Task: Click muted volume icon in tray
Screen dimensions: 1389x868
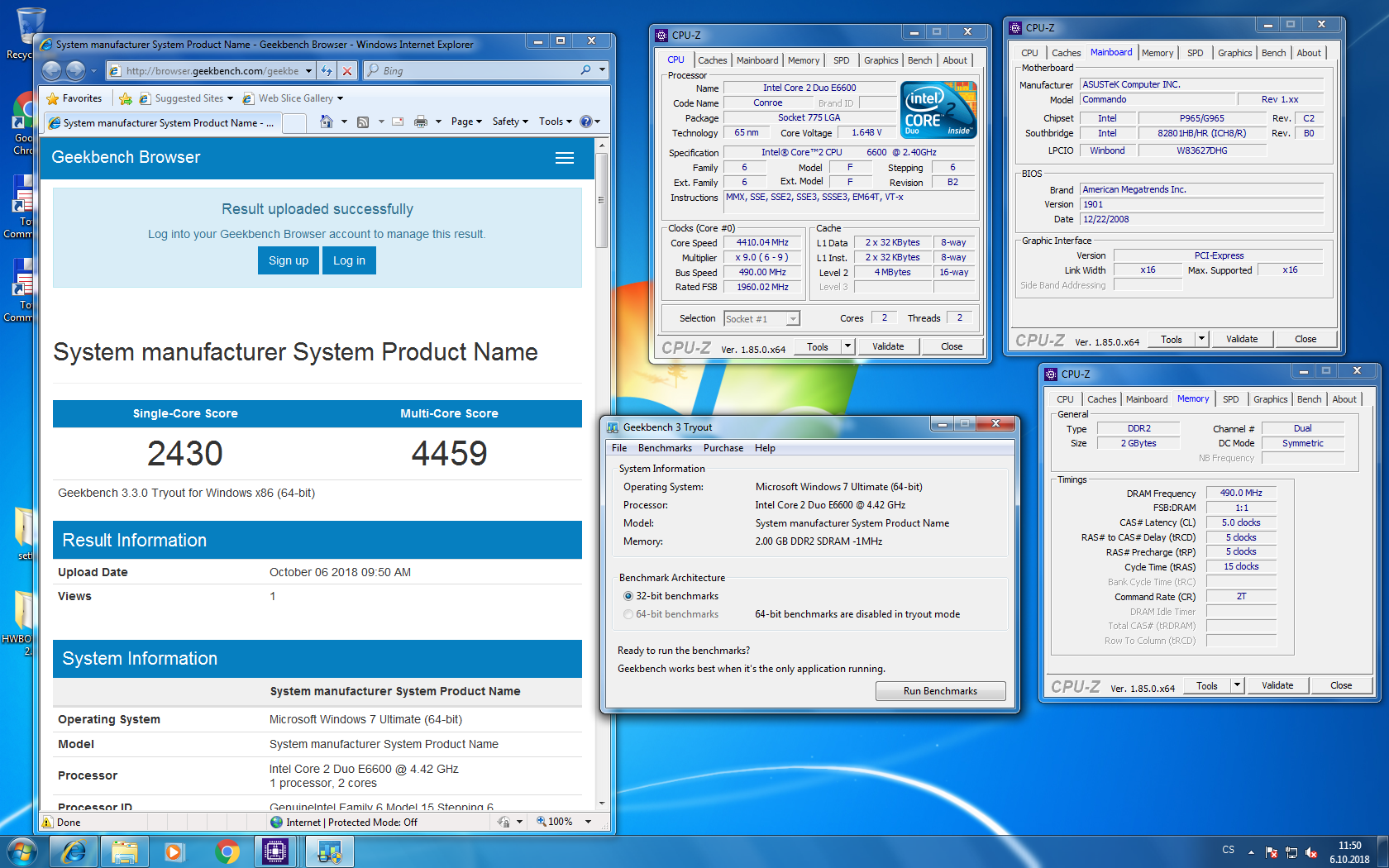Action: point(1310,852)
